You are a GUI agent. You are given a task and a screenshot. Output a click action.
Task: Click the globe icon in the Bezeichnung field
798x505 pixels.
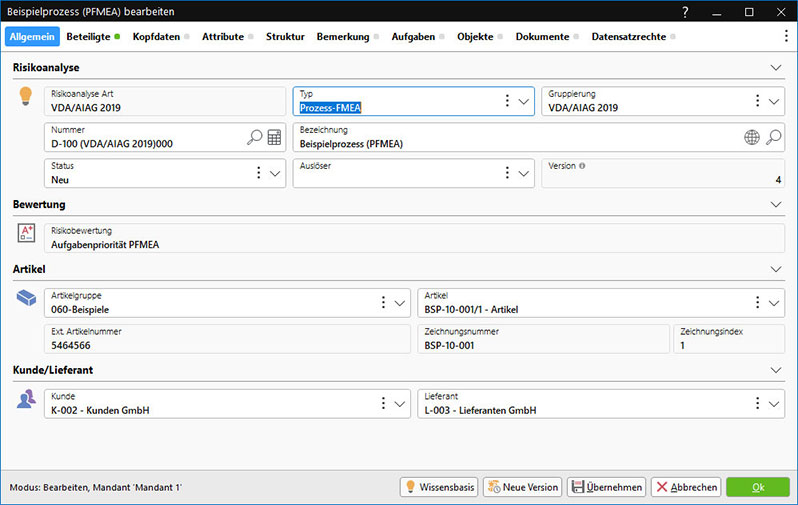752,137
